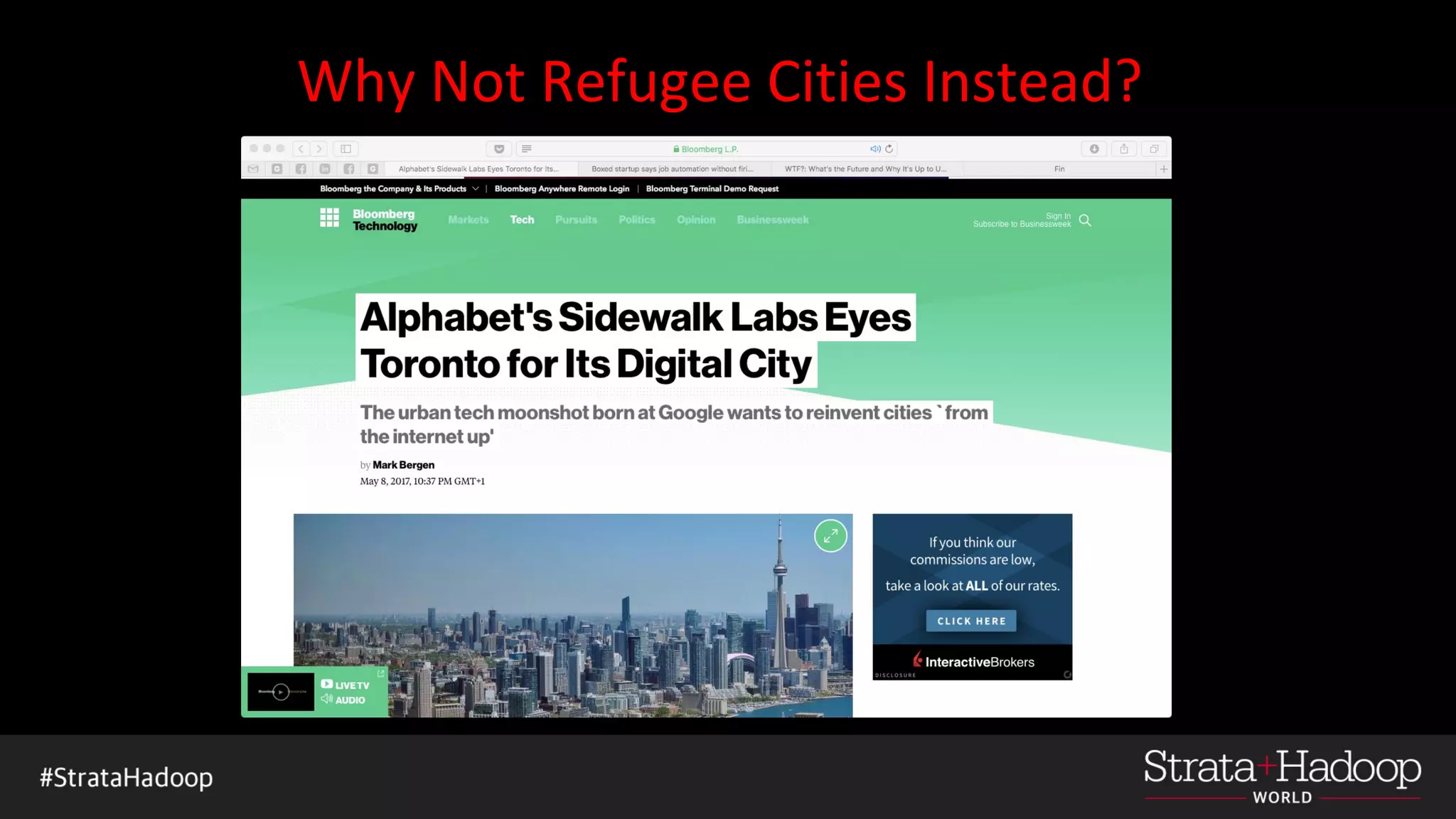Expand Bloomberg the Company & Its Products
This screenshot has height=819, width=1456.
pyautogui.click(x=400, y=189)
